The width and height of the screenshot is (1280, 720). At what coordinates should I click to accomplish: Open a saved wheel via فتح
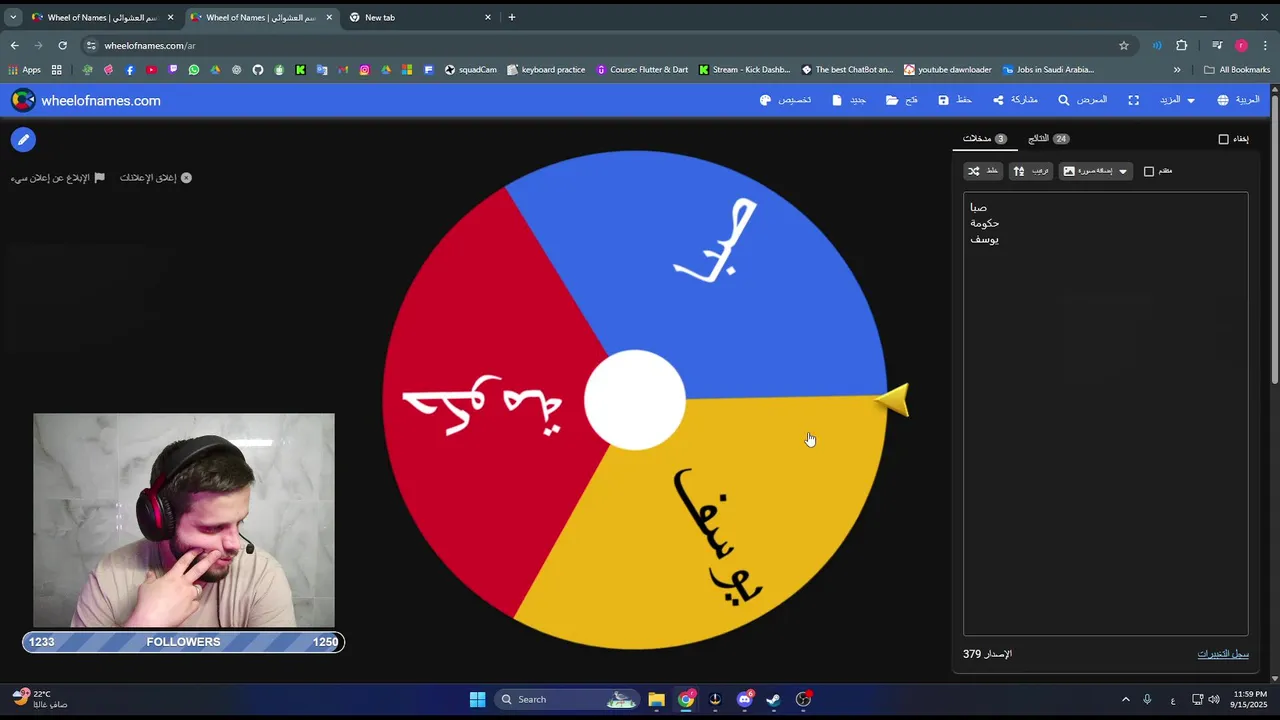point(902,100)
